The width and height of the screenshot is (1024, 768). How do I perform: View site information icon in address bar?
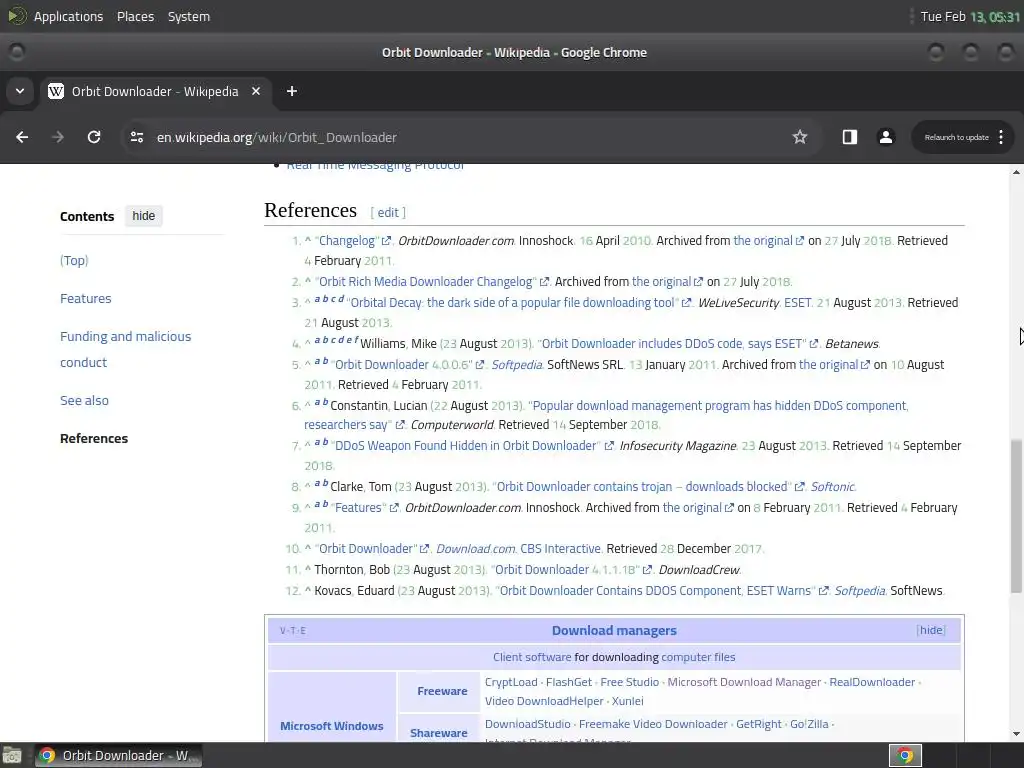(136, 137)
